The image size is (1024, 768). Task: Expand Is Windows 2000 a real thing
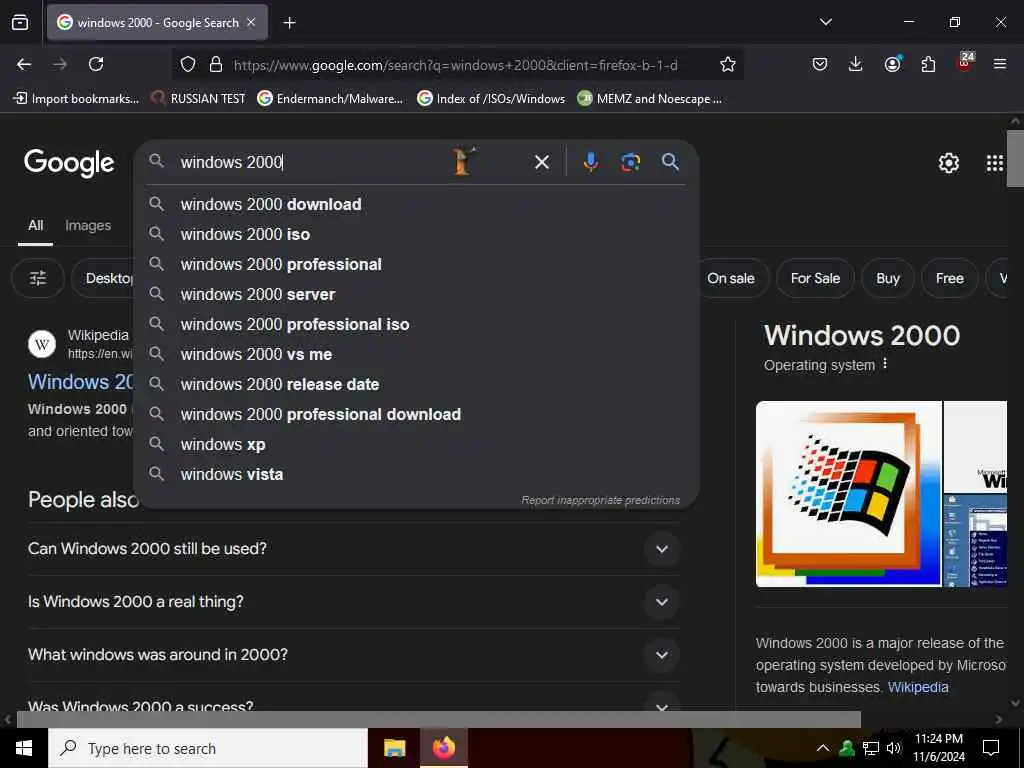click(x=353, y=601)
